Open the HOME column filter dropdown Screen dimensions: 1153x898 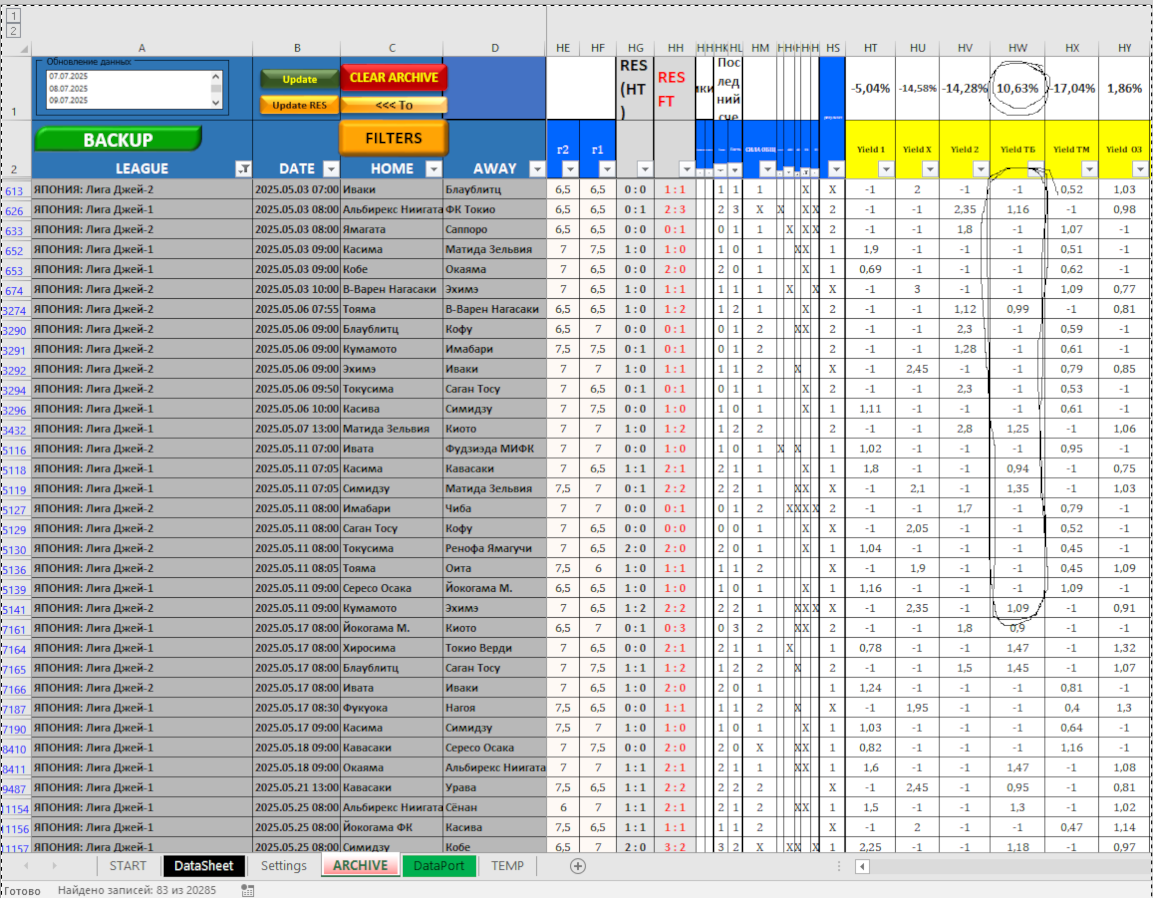(433, 169)
